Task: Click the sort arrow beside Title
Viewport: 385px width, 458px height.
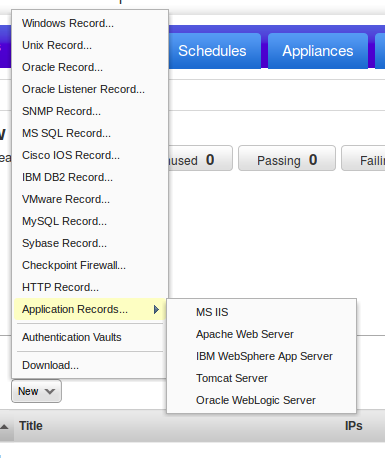Action: [x=4, y=426]
